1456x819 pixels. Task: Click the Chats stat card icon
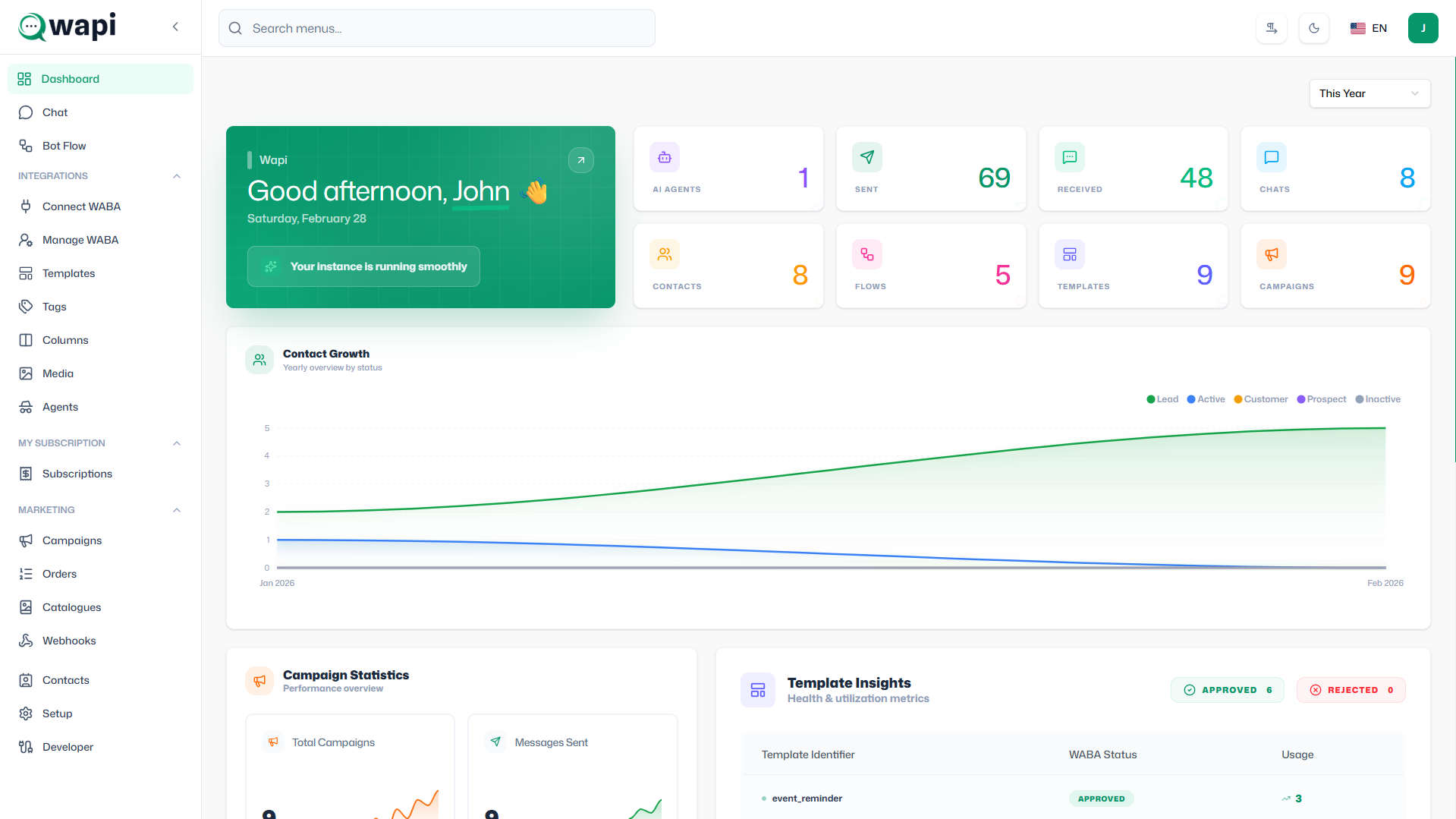click(1272, 157)
